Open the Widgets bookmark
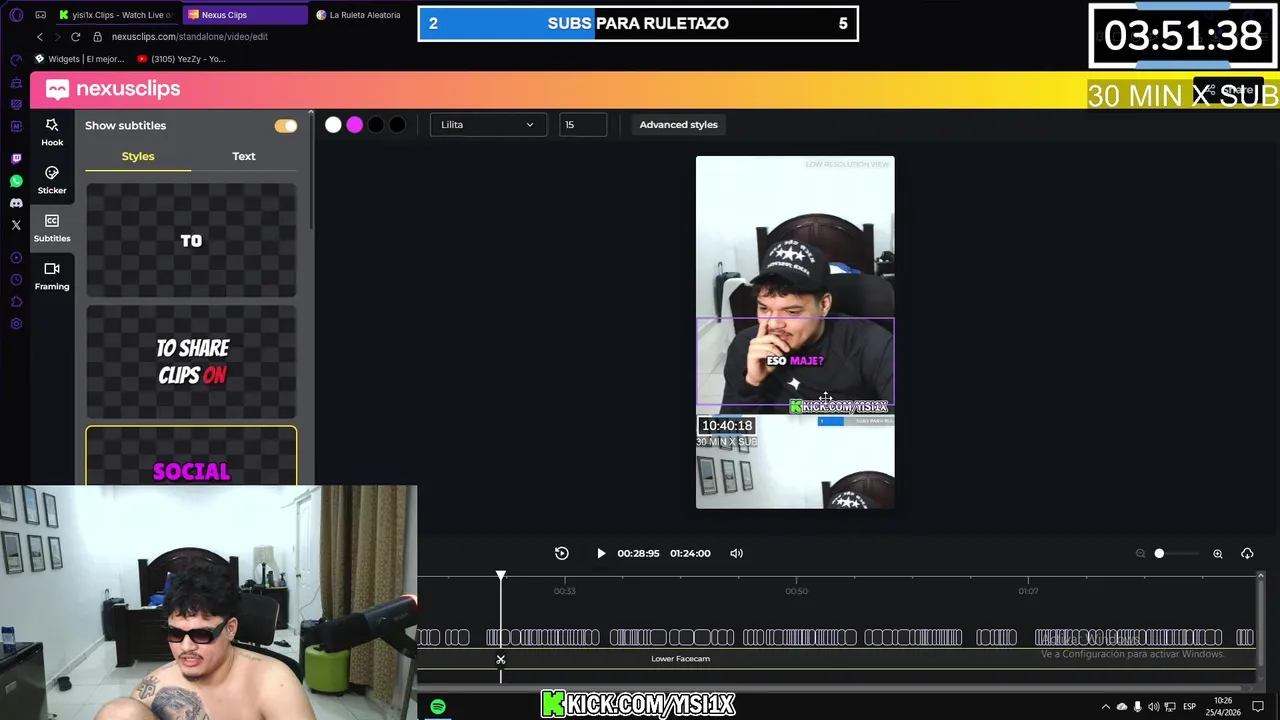1280x720 pixels. click(80, 59)
